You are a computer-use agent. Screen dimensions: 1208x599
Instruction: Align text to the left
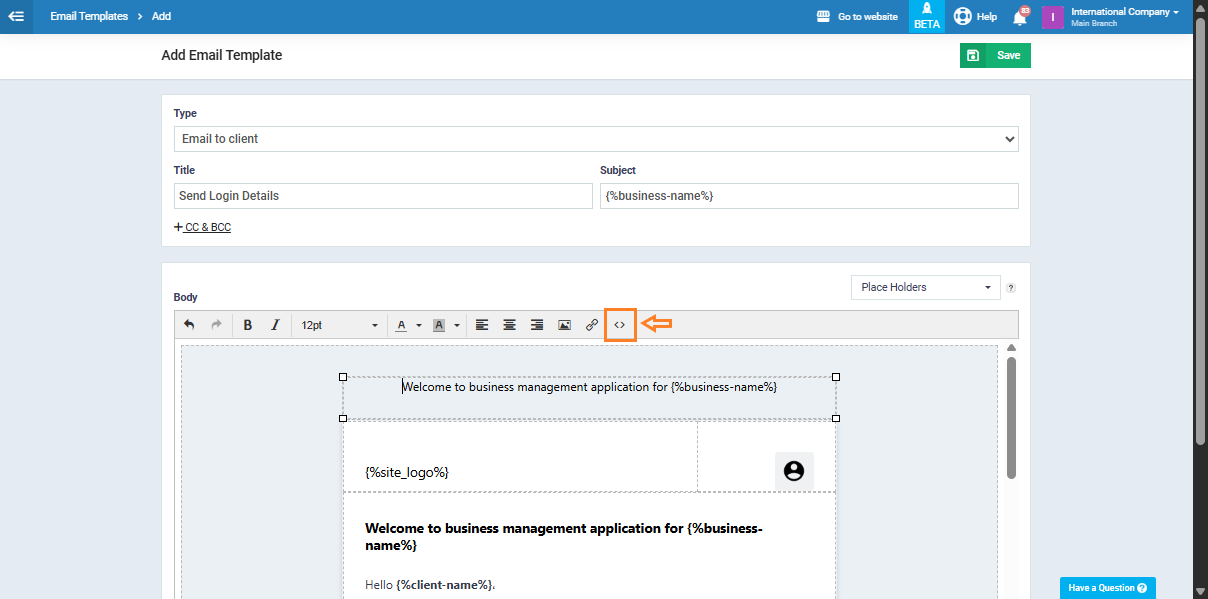coord(482,325)
